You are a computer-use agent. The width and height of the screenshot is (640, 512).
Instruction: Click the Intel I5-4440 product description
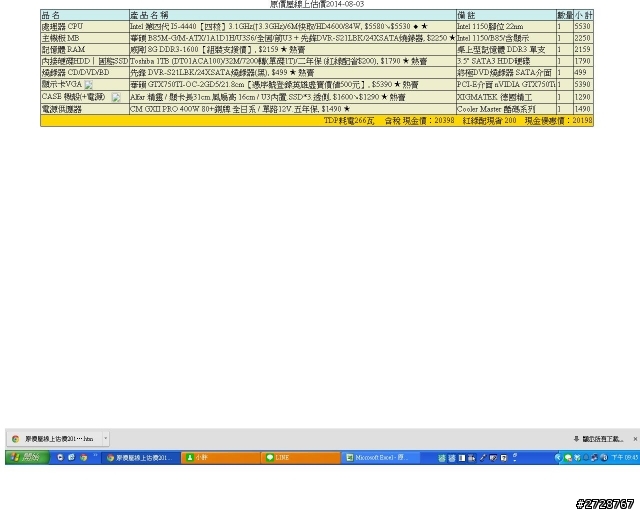pos(279,27)
